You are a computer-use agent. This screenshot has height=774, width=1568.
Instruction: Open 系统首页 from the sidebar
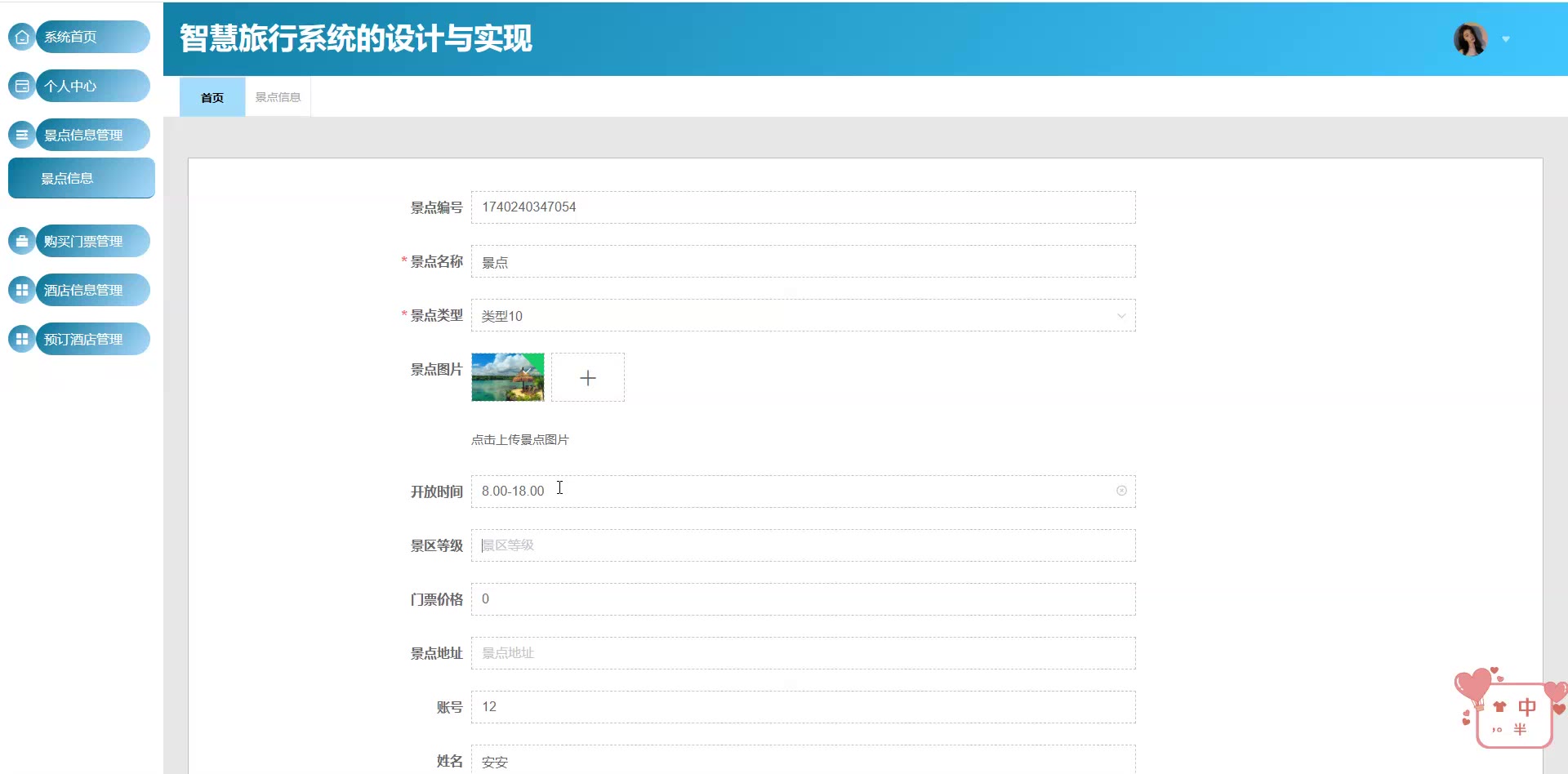click(93, 37)
